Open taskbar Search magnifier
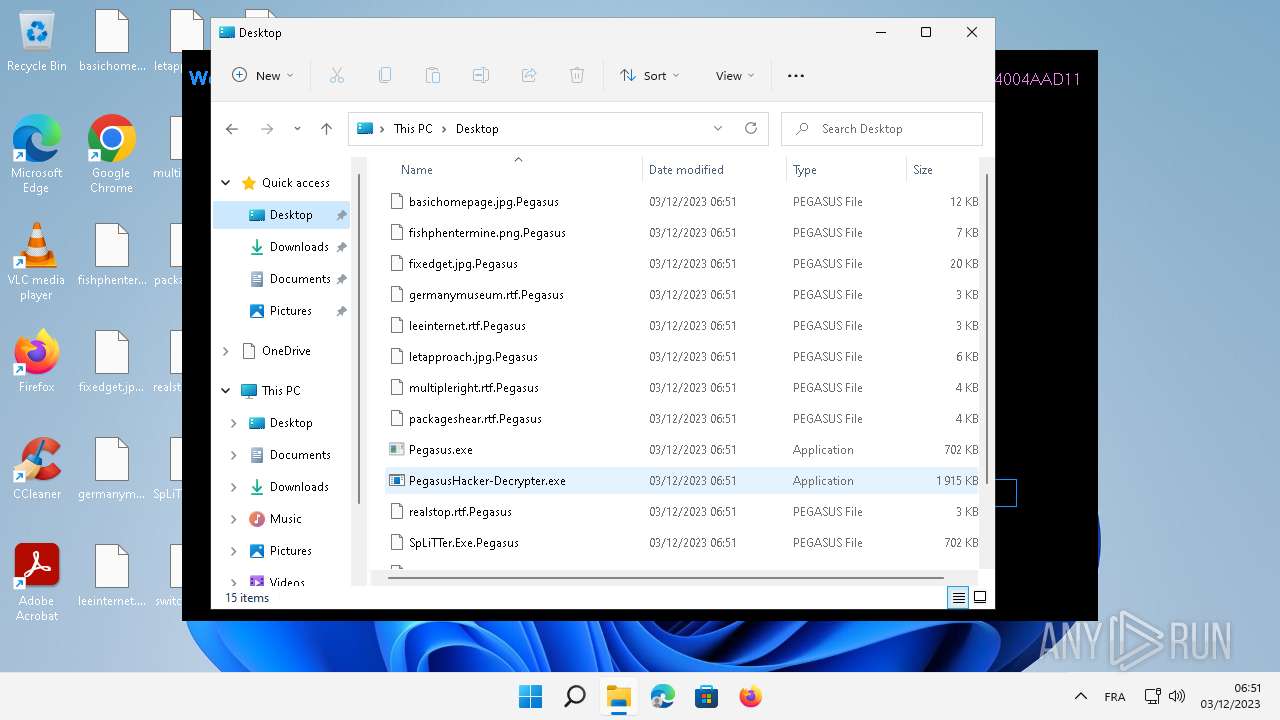This screenshot has width=1280, height=720. 574,696
